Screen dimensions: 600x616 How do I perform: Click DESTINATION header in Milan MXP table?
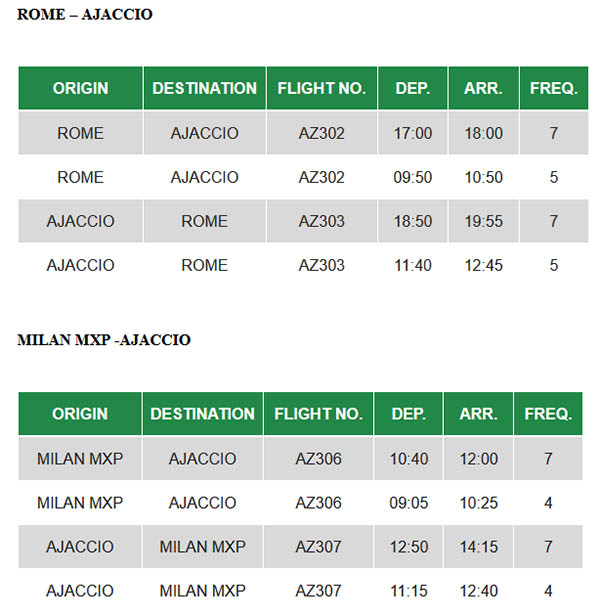(x=202, y=414)
